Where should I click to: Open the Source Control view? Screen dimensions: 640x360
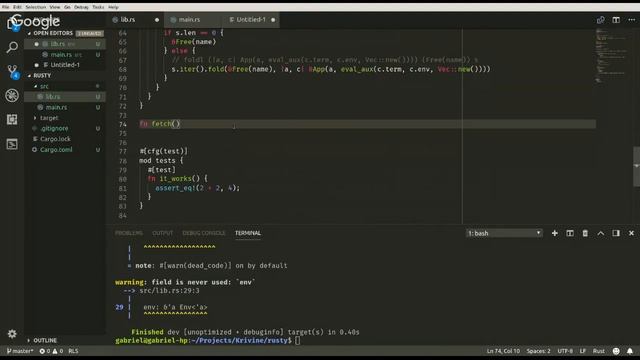12,71
